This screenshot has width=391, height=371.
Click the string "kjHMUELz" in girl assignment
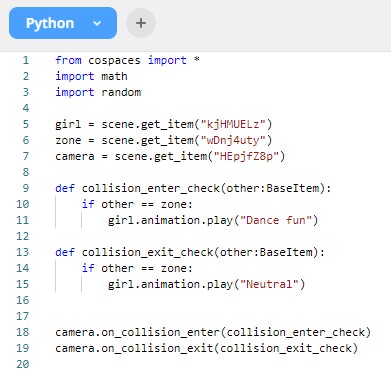(233, 124)
